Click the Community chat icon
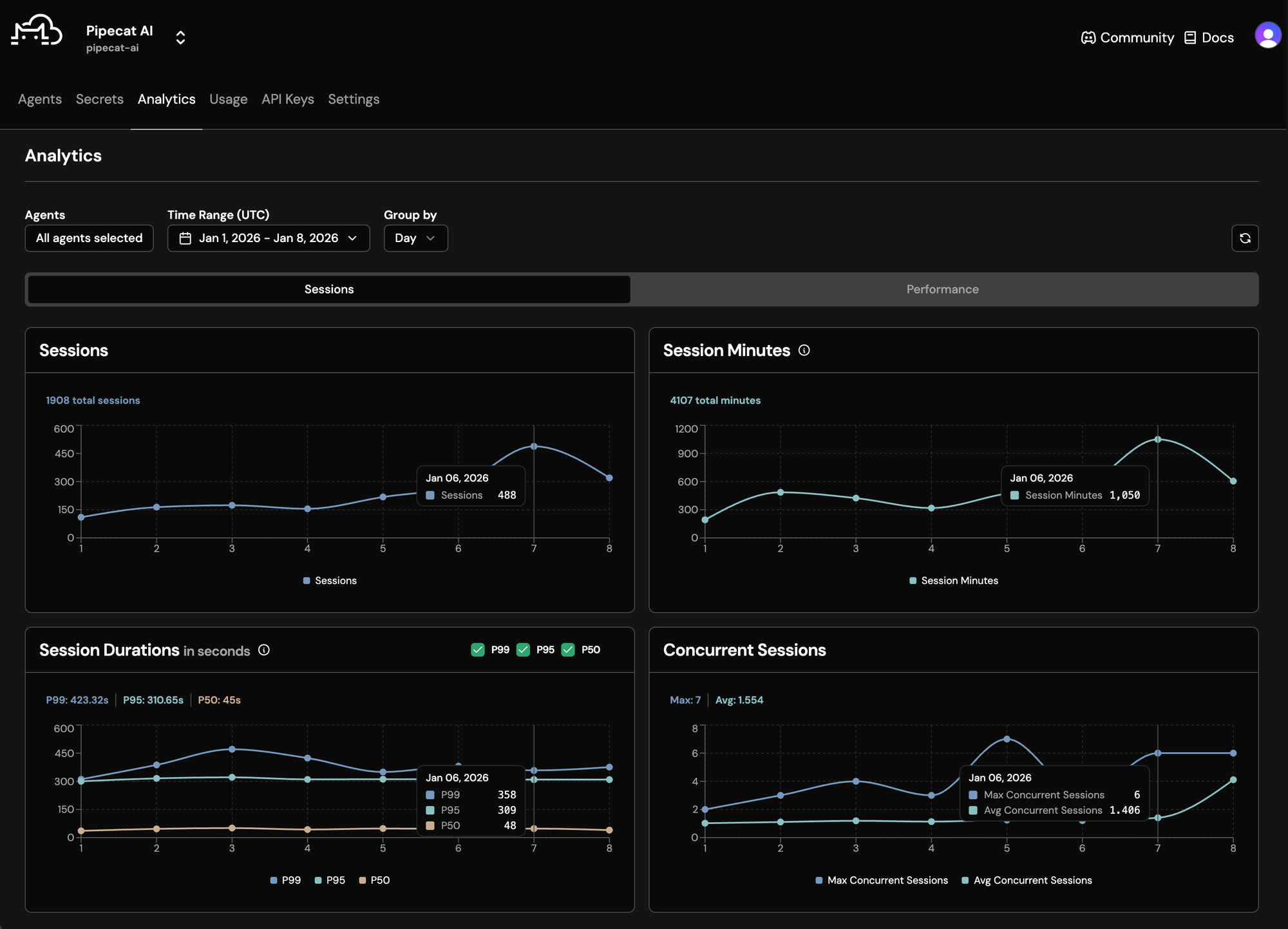This screenshot has width=1288, height=929. (x=1088, y=38)
